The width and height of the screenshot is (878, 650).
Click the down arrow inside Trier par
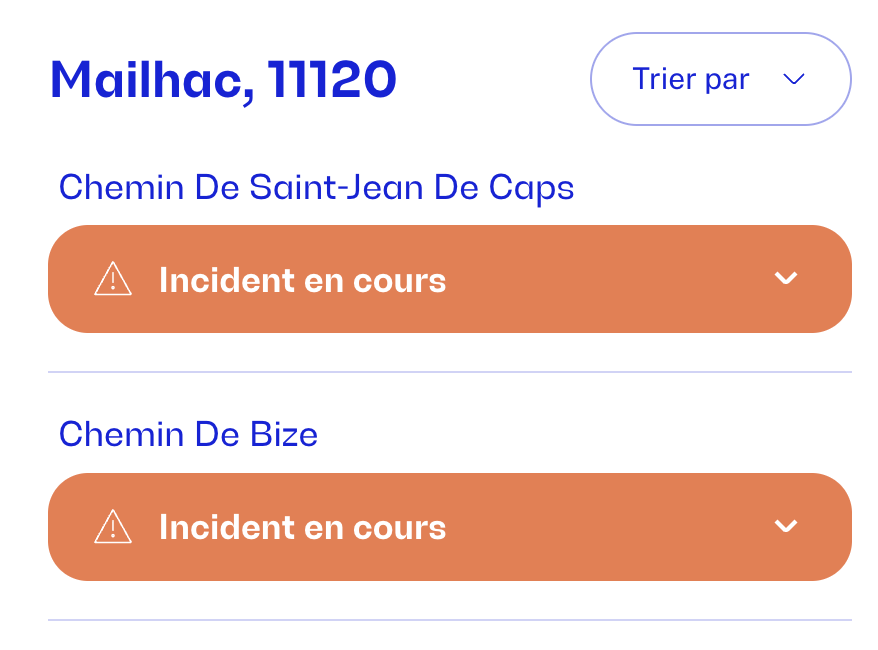pos(794,80)
